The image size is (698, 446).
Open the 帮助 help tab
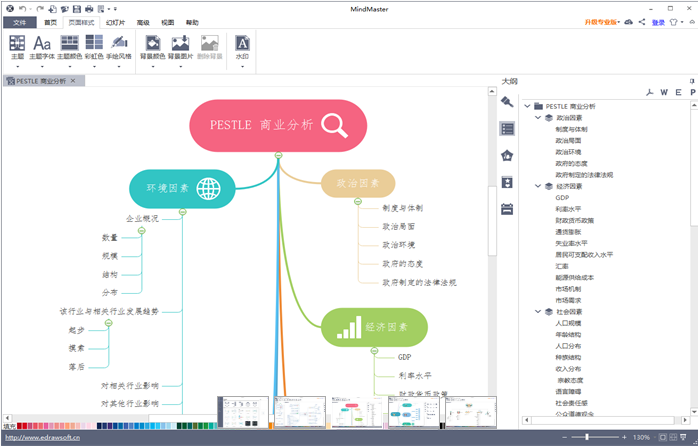click(192, 22)
